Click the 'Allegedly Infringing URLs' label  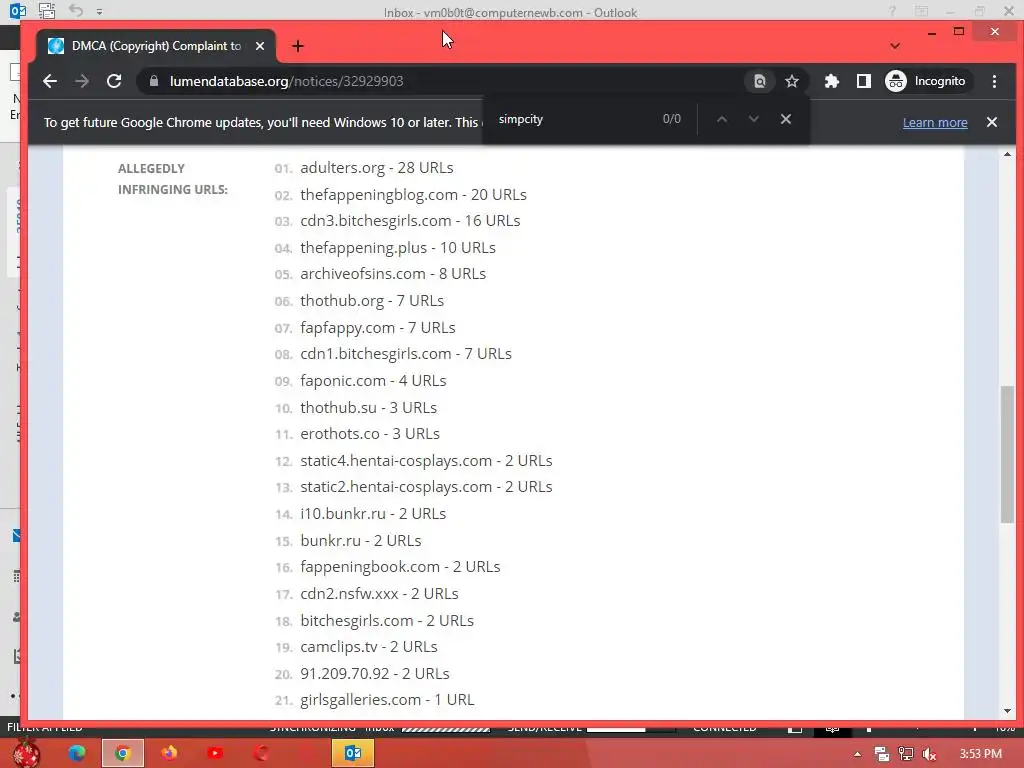tap(172, 179)
